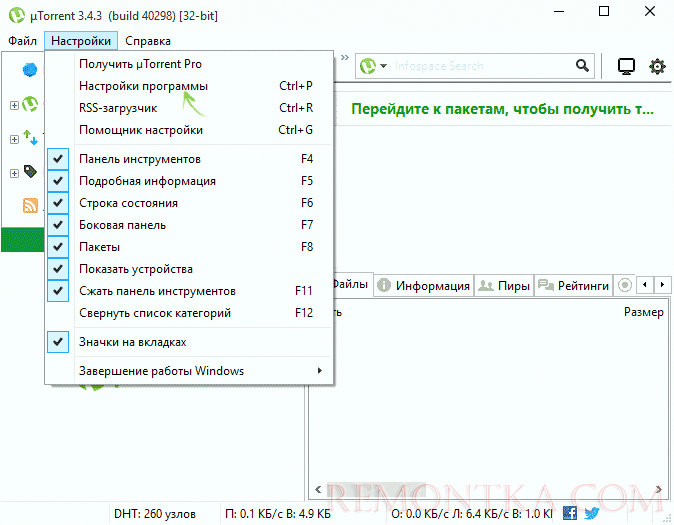Expand the torrents tree node in sidebar
The image size is (674, 525).
click(14, 105)
